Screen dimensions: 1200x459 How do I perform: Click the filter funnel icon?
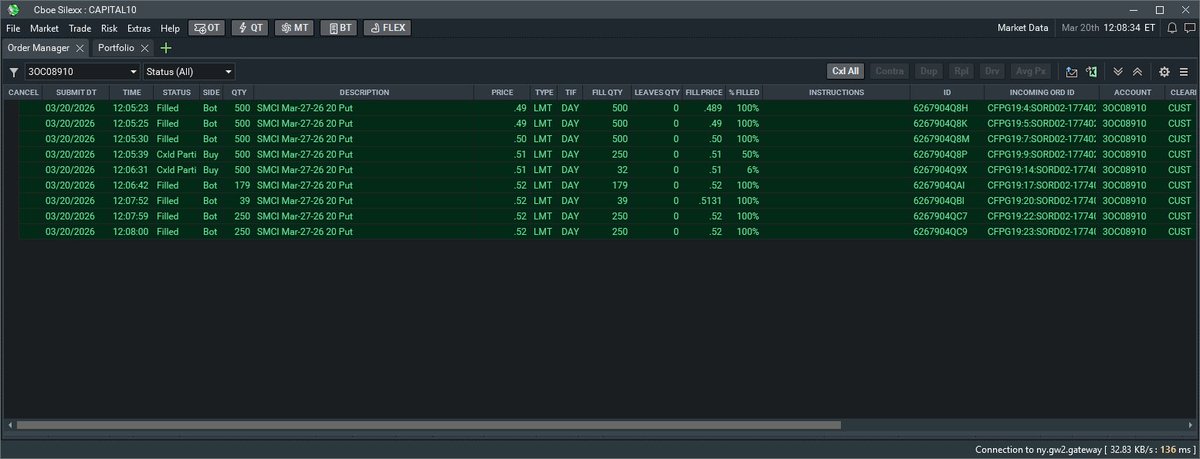click(x=13, y=72)
